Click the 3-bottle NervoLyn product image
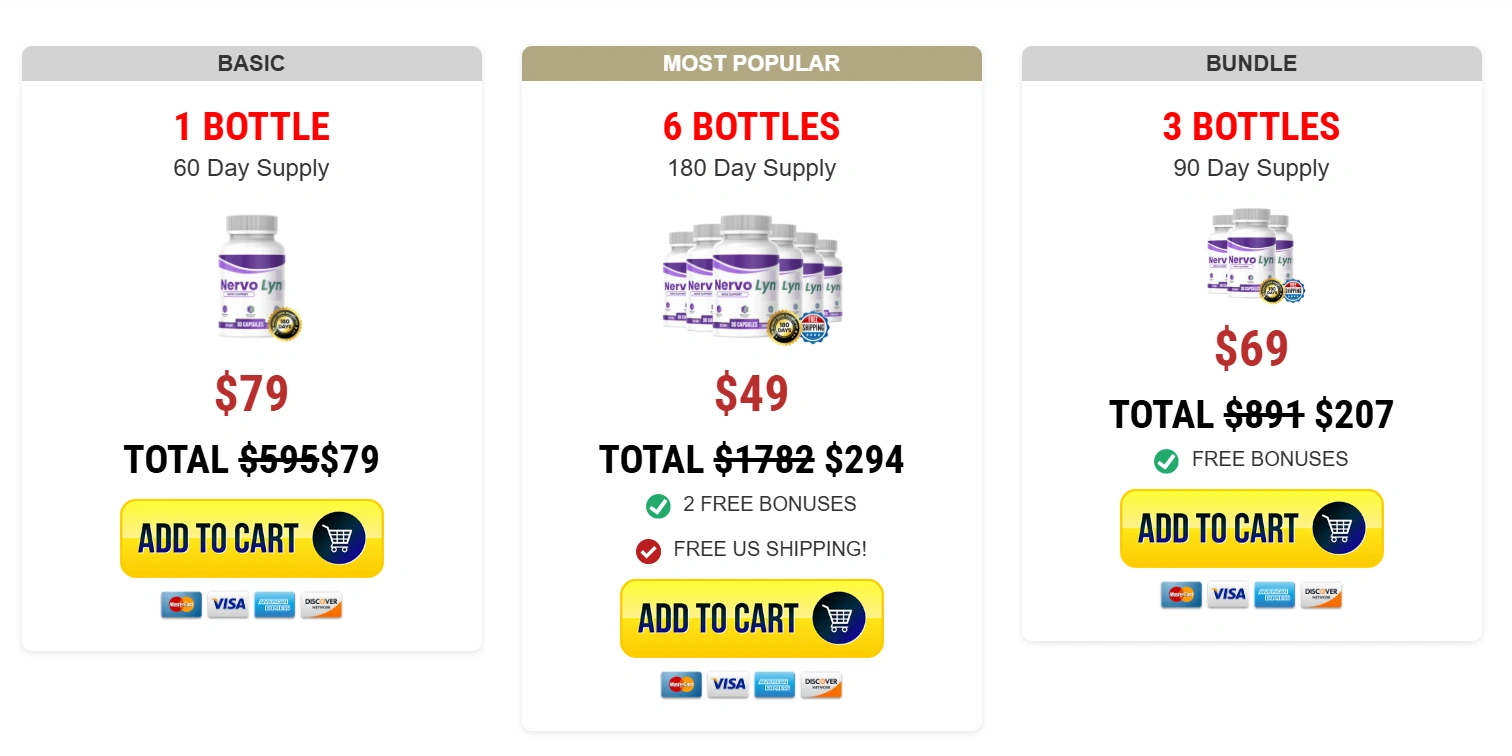This screenshot has height=756, width=1512. tap(1251, 255)
